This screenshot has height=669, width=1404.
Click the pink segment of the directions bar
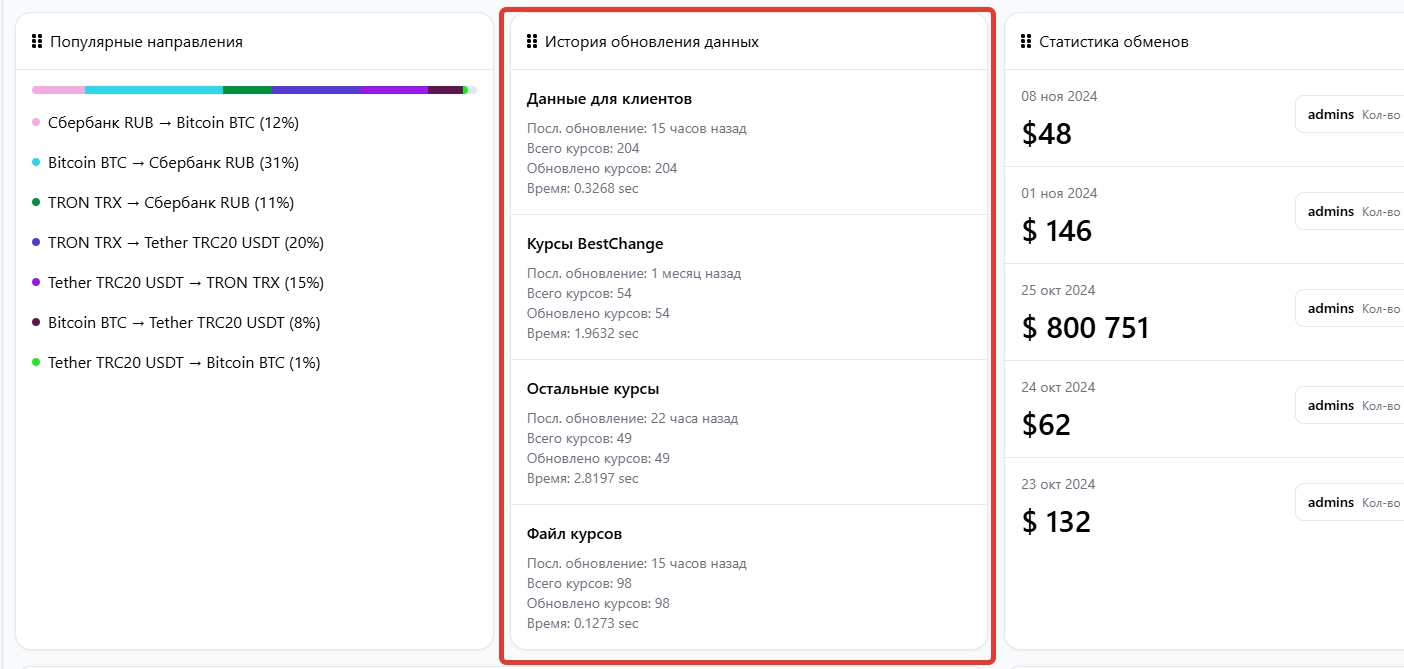point(58,90)
